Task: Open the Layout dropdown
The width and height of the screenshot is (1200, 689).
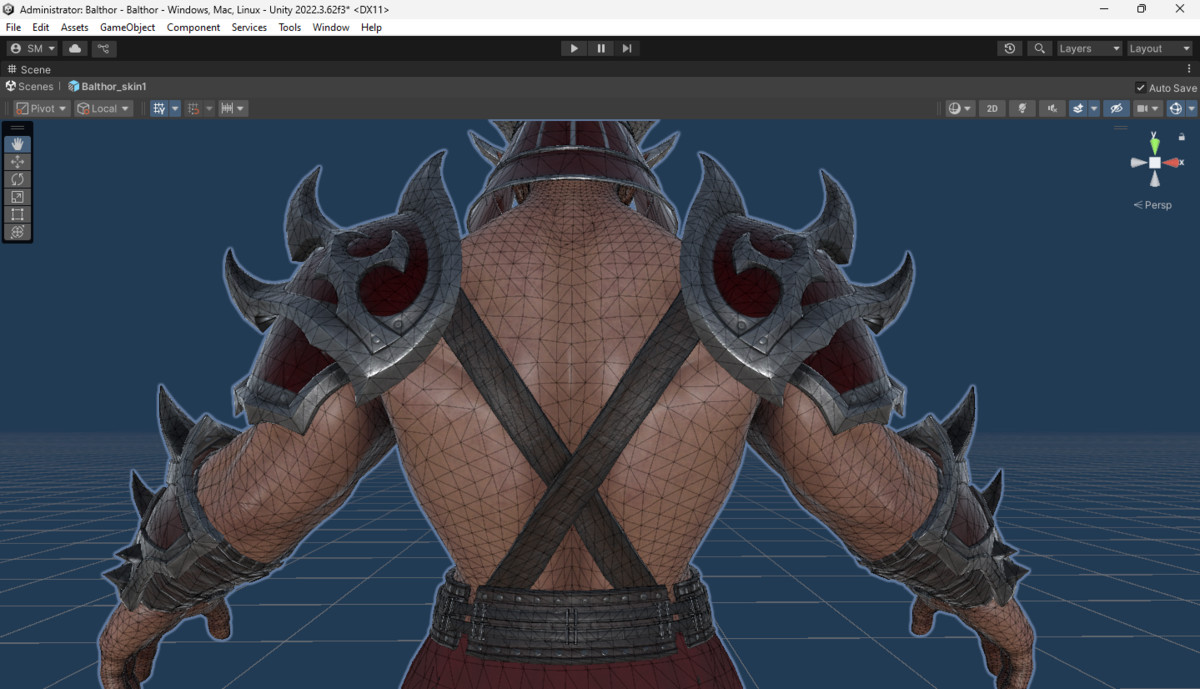Action: click(x=1160, y=48)
